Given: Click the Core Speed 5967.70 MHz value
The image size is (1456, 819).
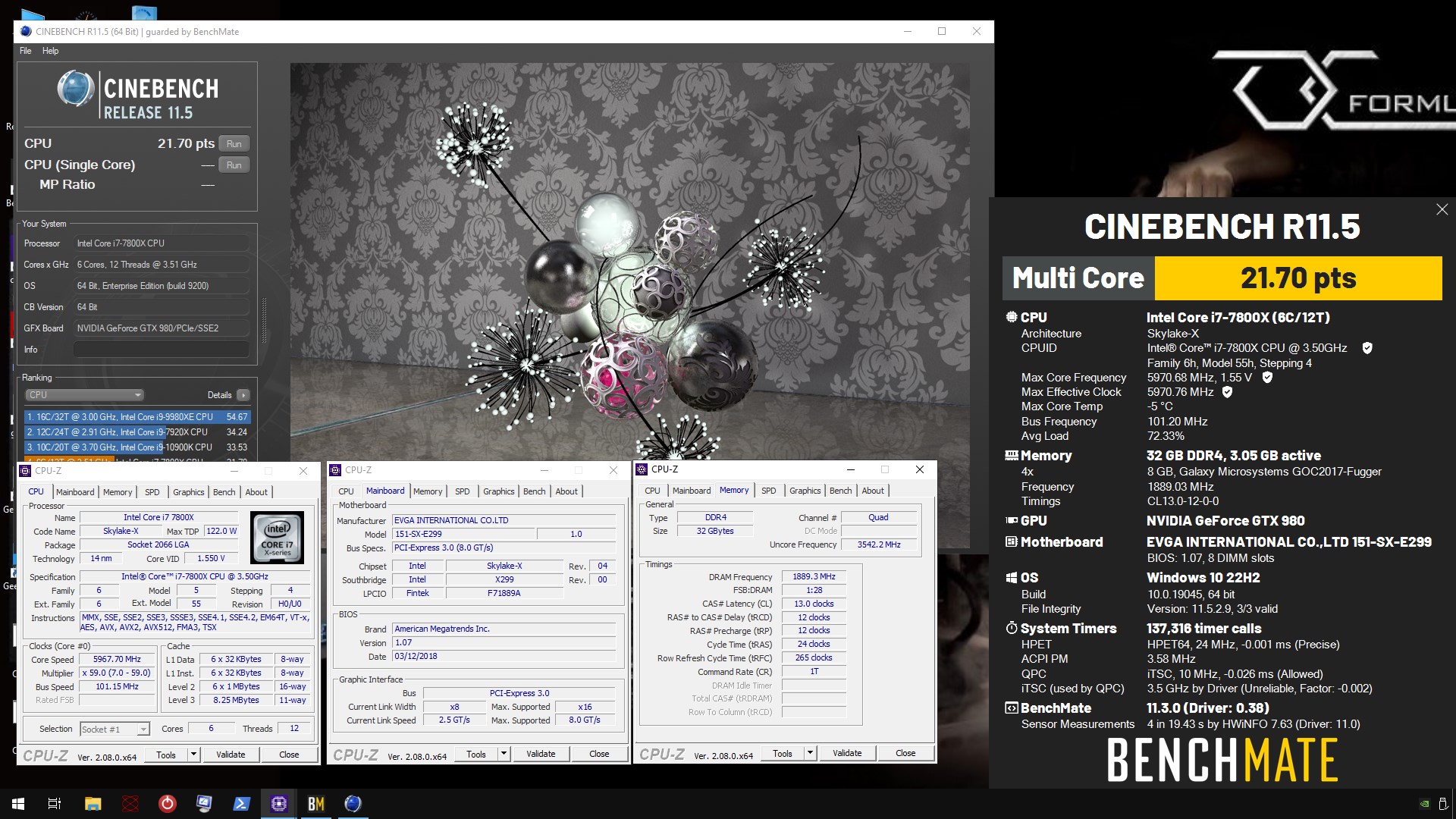Looking at the screenshot, I should pos(117,660).
